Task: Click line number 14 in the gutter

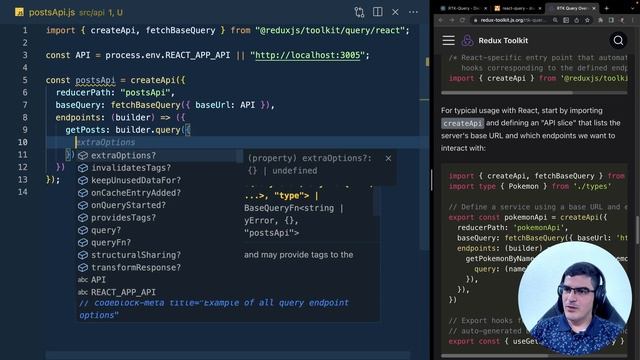Action: click(x=23, y=192)
